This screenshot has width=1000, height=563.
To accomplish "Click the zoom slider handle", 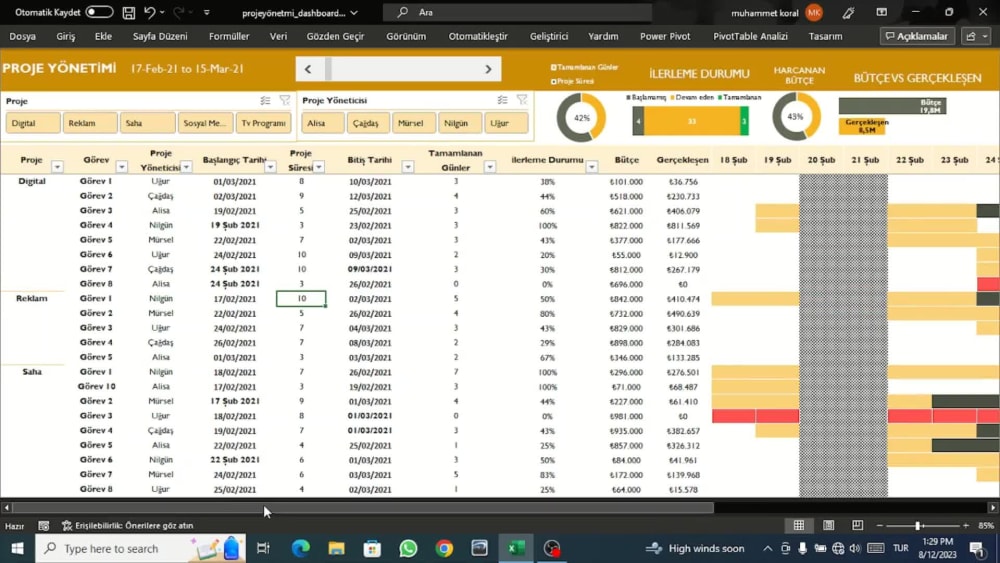I will coord(918,525).
